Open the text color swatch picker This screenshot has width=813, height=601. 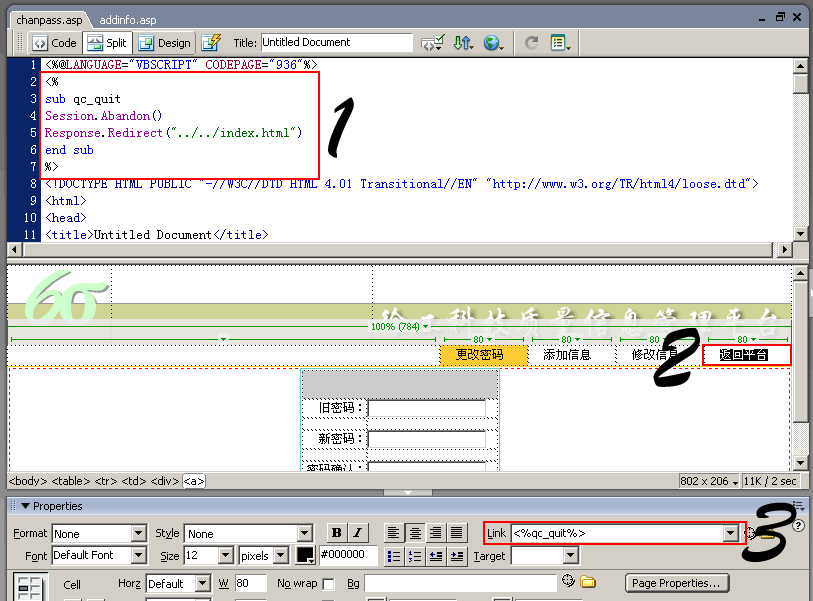(x=305, y=555)
